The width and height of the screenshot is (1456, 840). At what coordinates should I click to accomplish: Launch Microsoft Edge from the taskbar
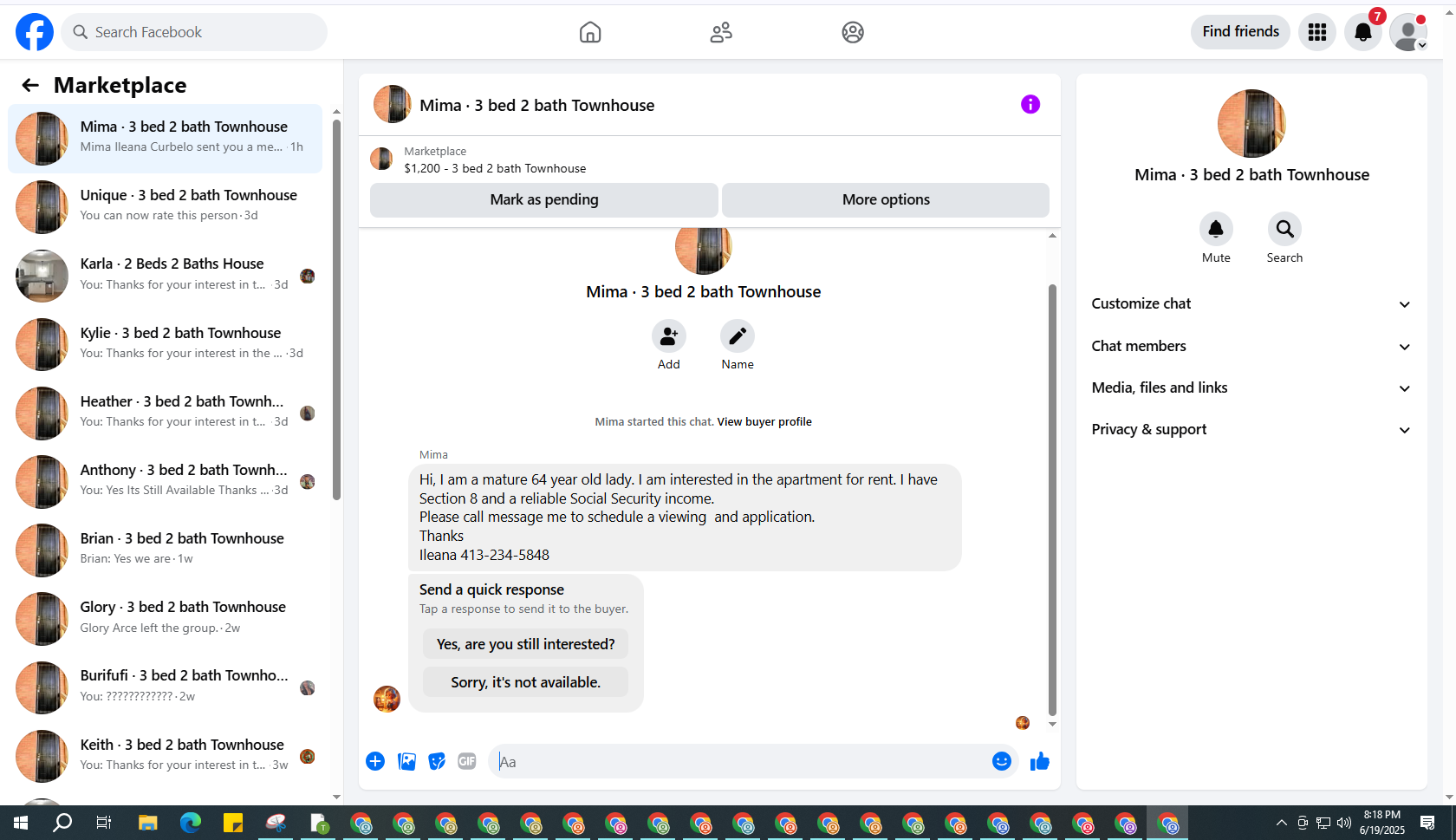(190, 823)
